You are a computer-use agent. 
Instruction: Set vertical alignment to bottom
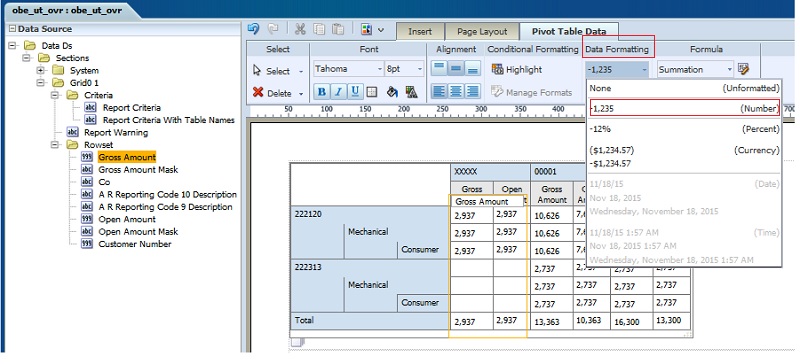[x=473, y=68]
